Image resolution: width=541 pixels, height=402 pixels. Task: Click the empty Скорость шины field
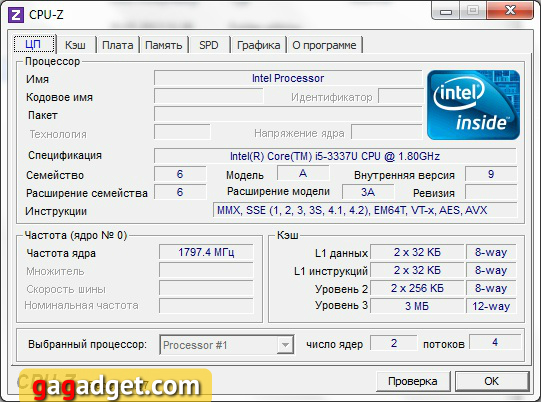click(x=206, y=288)
